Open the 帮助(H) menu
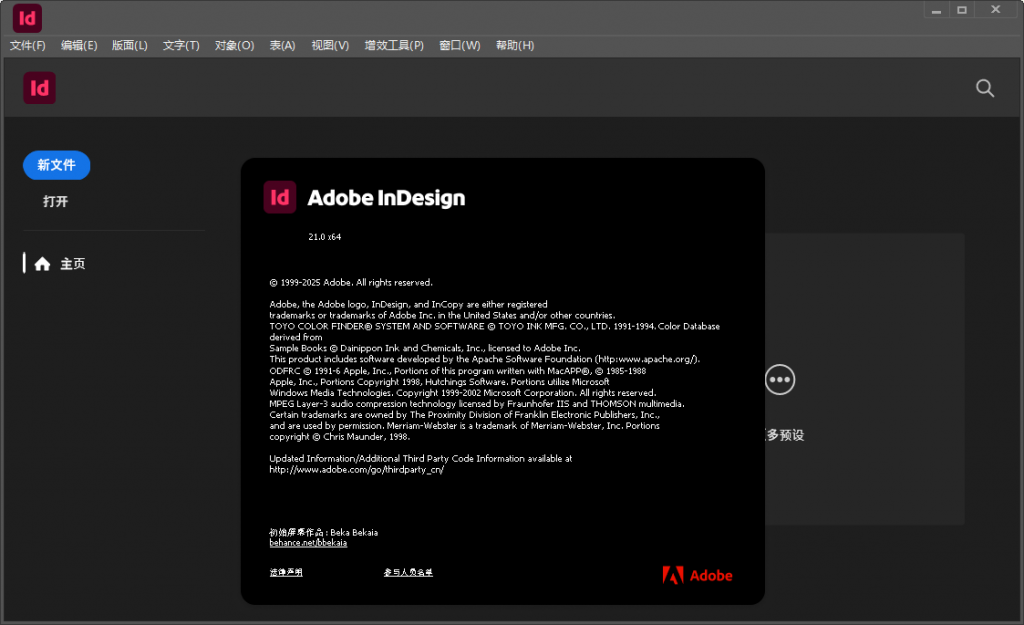The image size is (1024, 625). coord(515,45)
